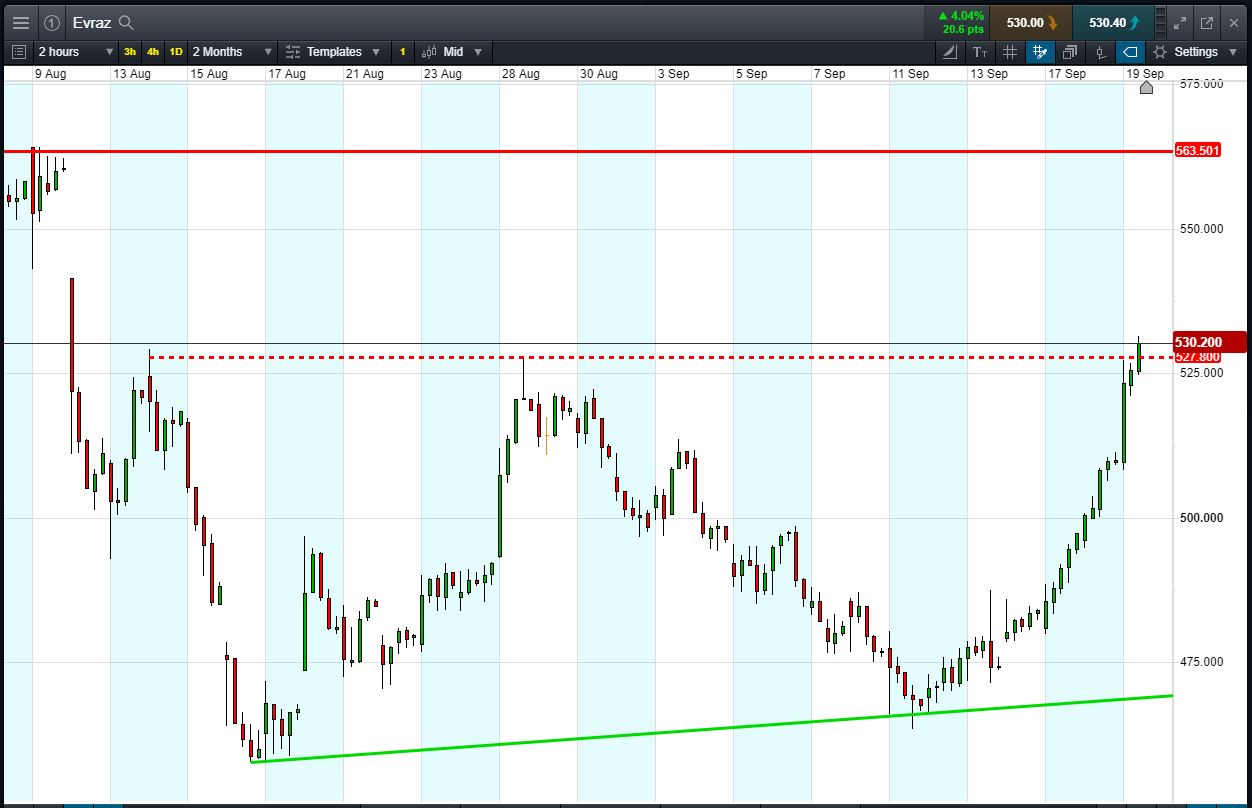
Task: Click the yellow 1 layout button
Action: tap(402, 52)
